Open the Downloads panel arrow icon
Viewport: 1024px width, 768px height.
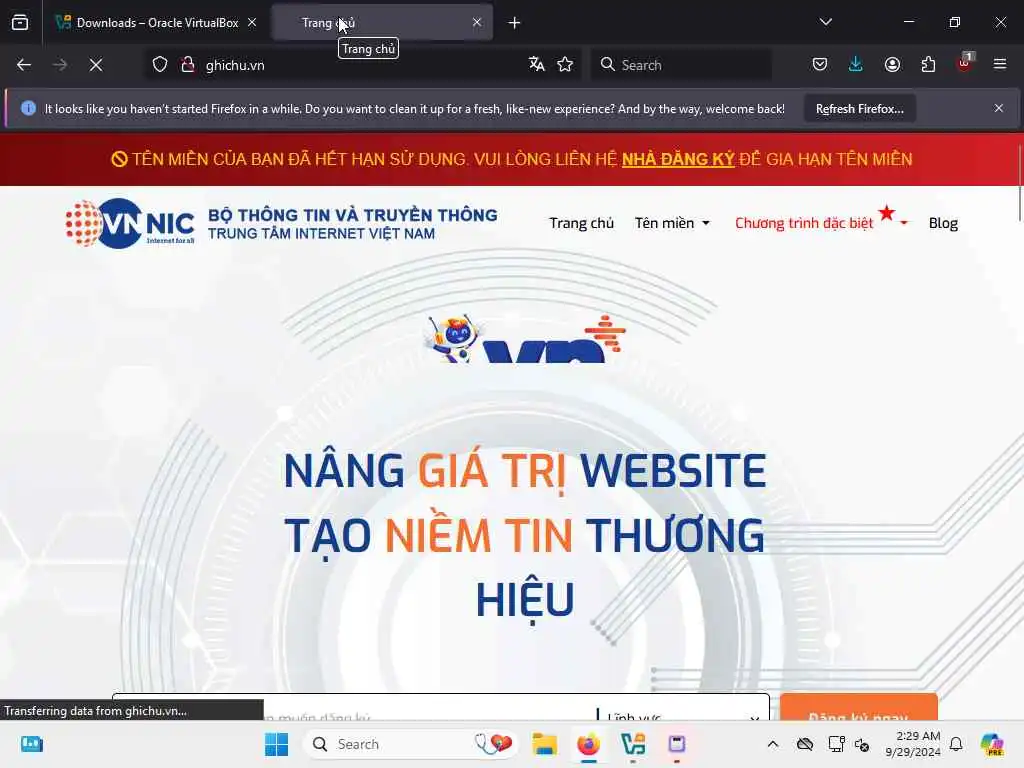[856, 64]
